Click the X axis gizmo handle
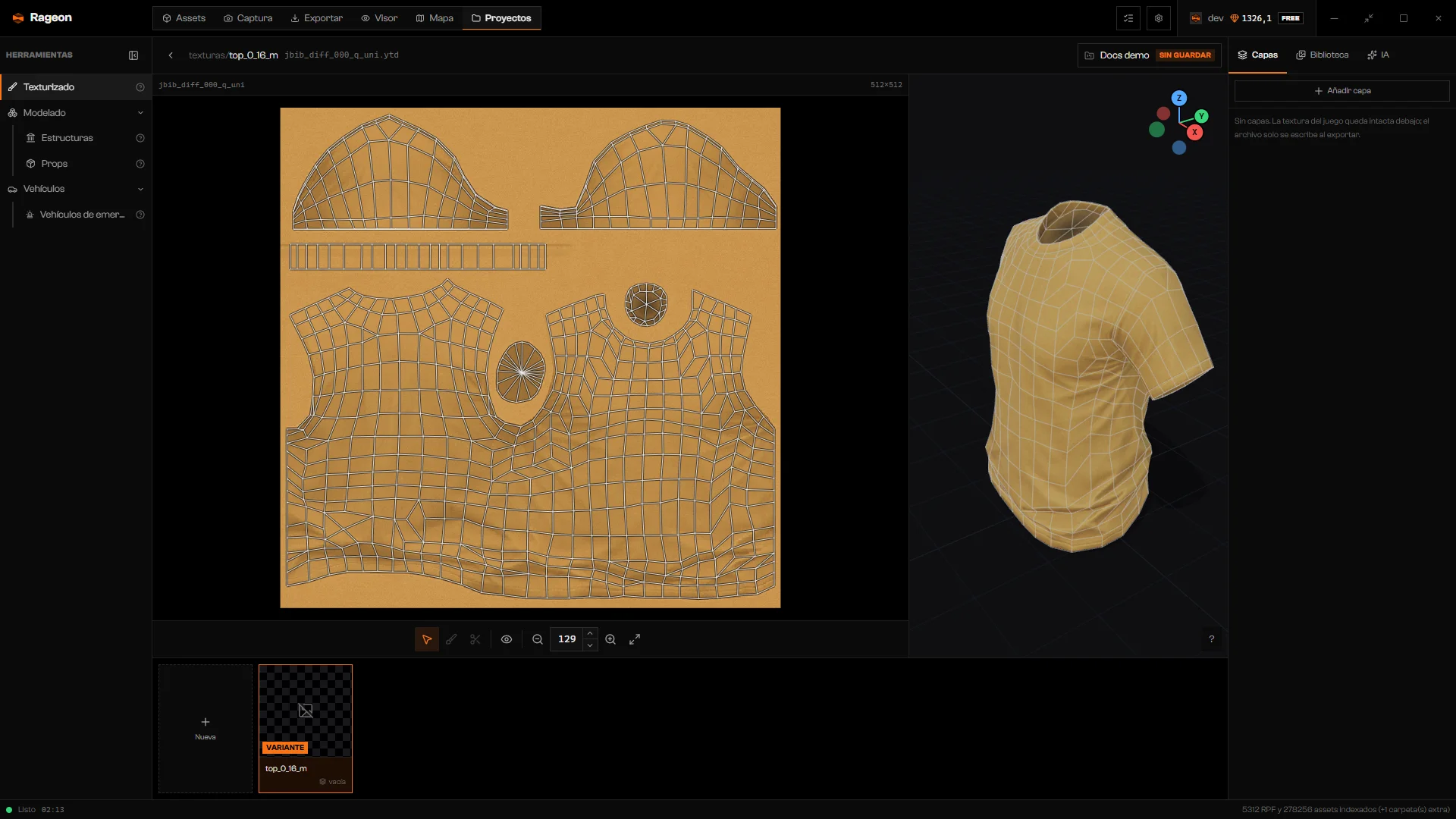The width and height of the screenshot is (1456, 819). click(1195, 132)
